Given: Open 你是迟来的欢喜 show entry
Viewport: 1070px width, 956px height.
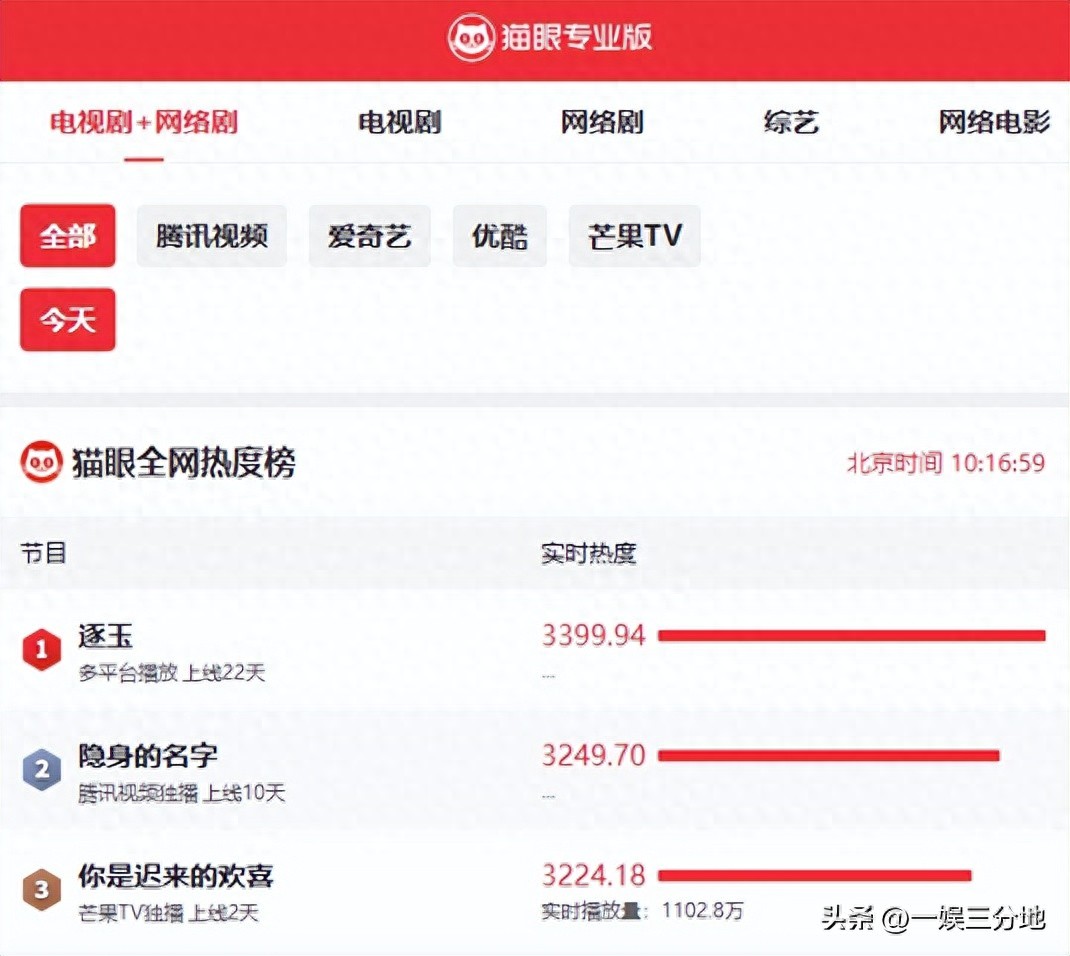Looking at the screenshot, I should pos(176,877).
